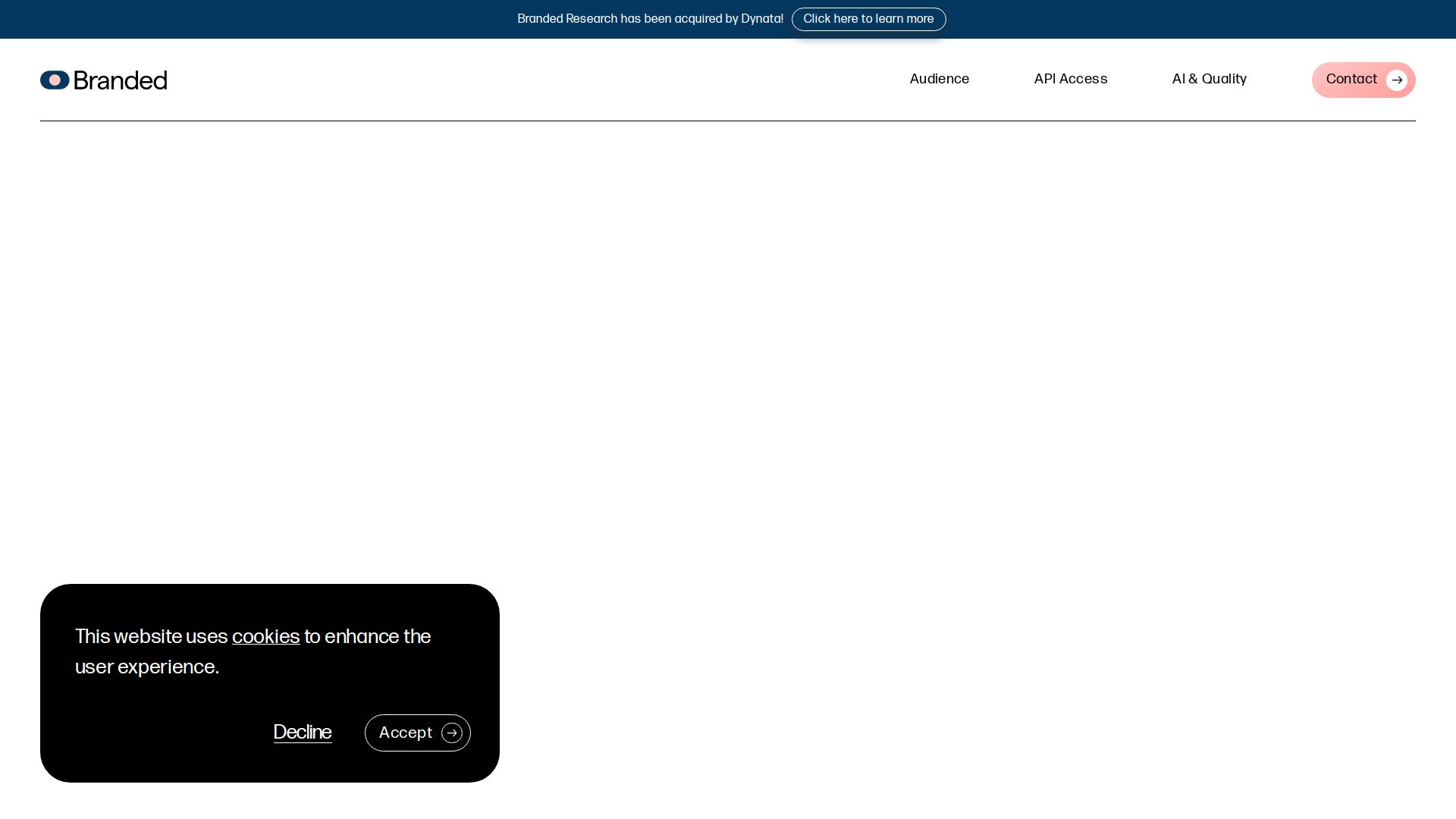Accept the website cookies
This screenshot has height=819, width=1456.
point(406,733)
